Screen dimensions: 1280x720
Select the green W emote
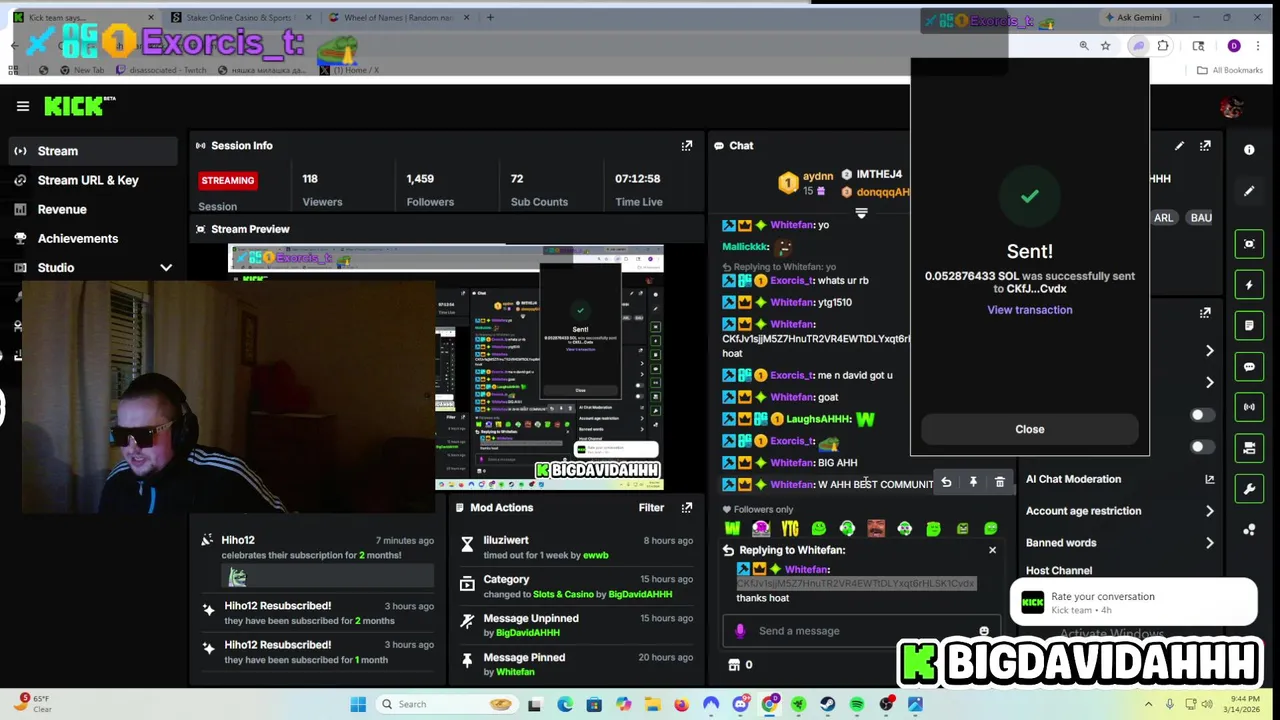pos(733,528)
